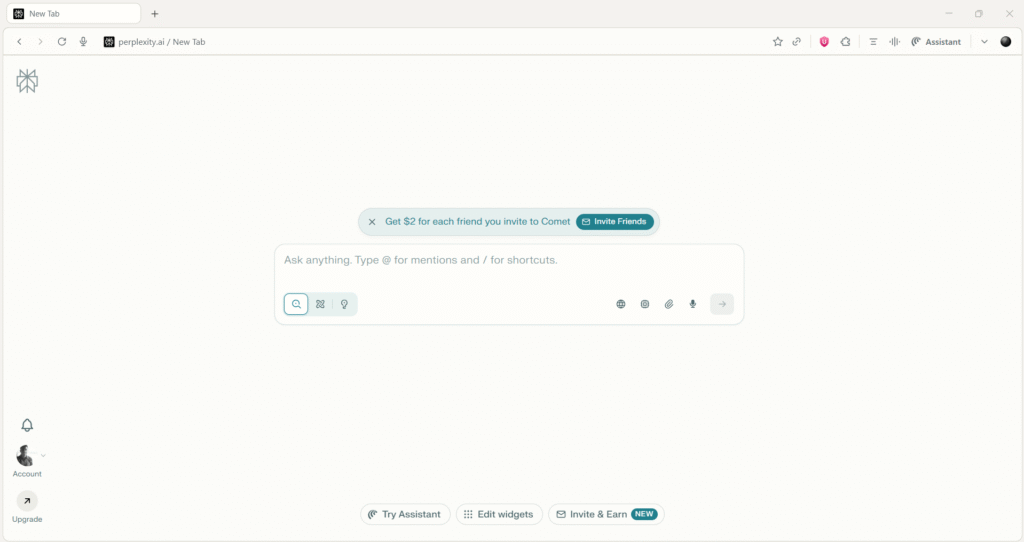The width and height of the screenshot is (1024, 542).
Task: Click the Try Assistant button
Action: [405, 514]
